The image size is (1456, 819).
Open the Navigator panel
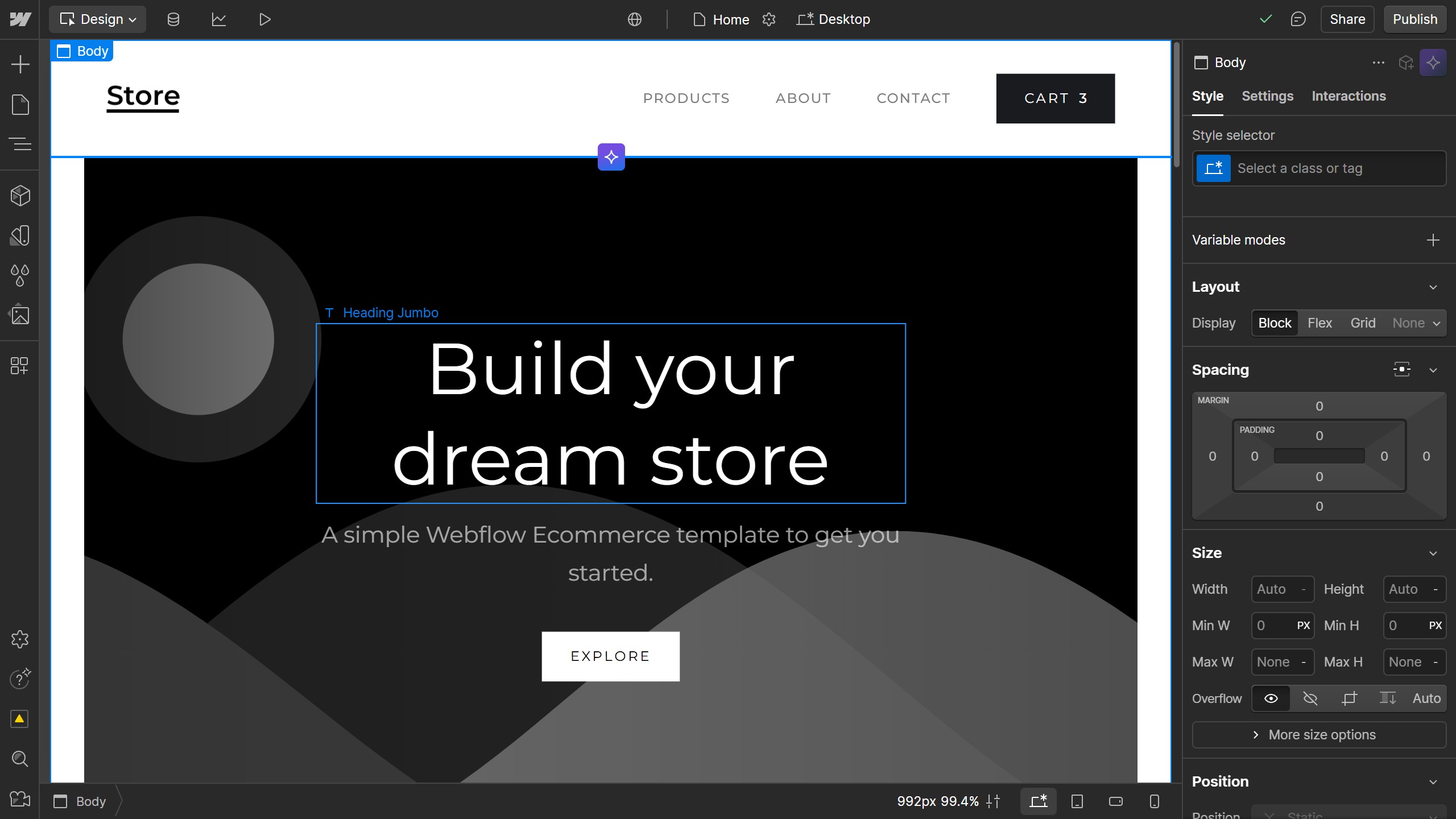point(20,144)
